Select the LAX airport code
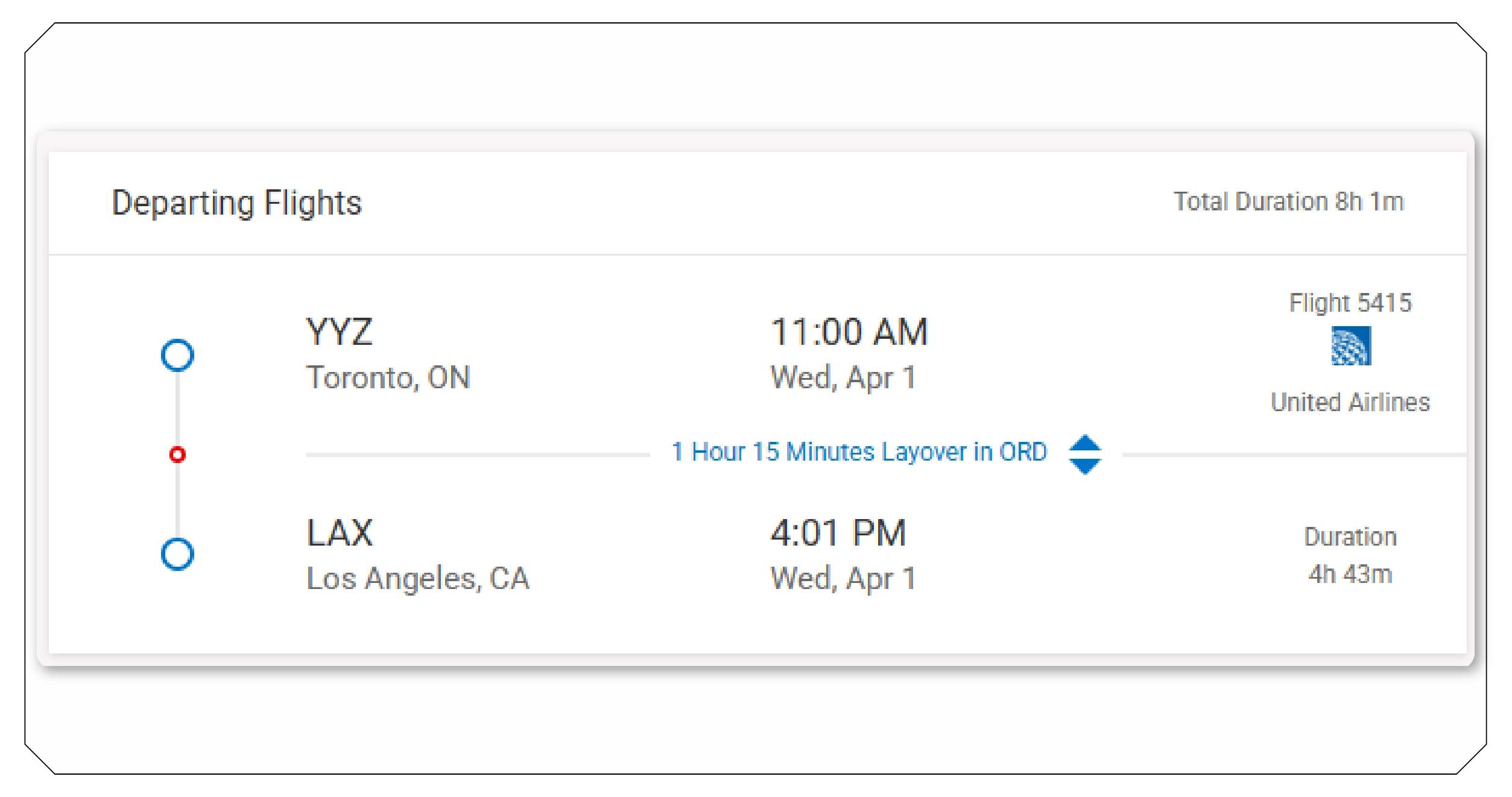This screenshot has height=797, width=1512. pos(340,533)
